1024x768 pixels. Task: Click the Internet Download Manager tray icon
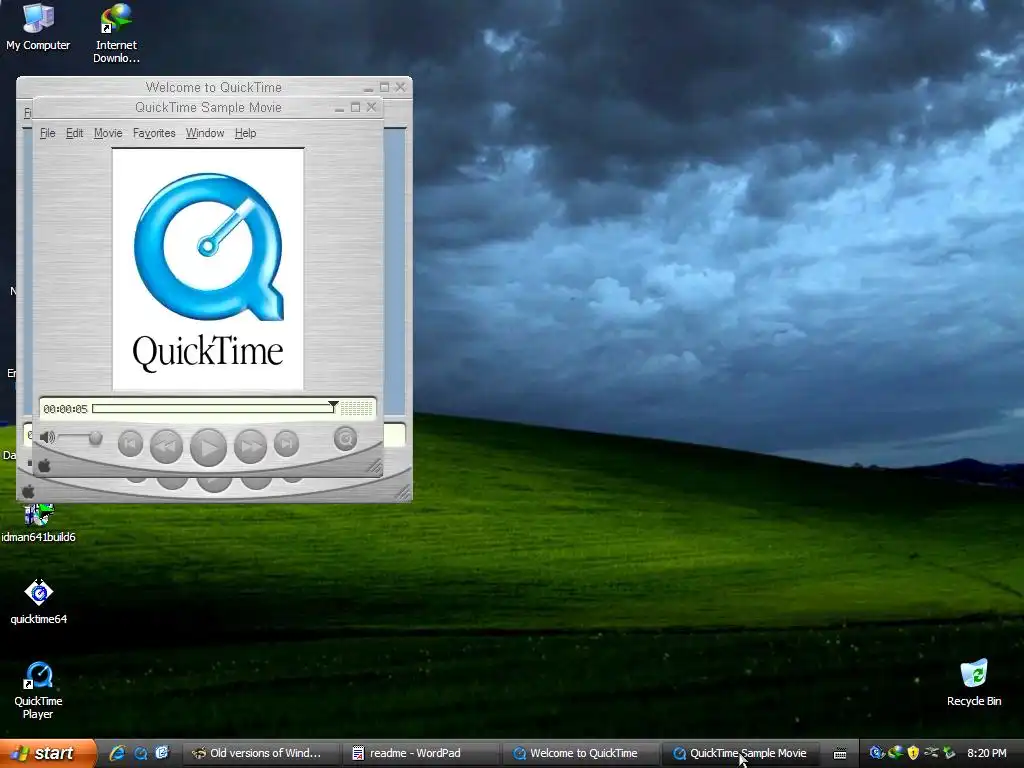coord(895,753)
